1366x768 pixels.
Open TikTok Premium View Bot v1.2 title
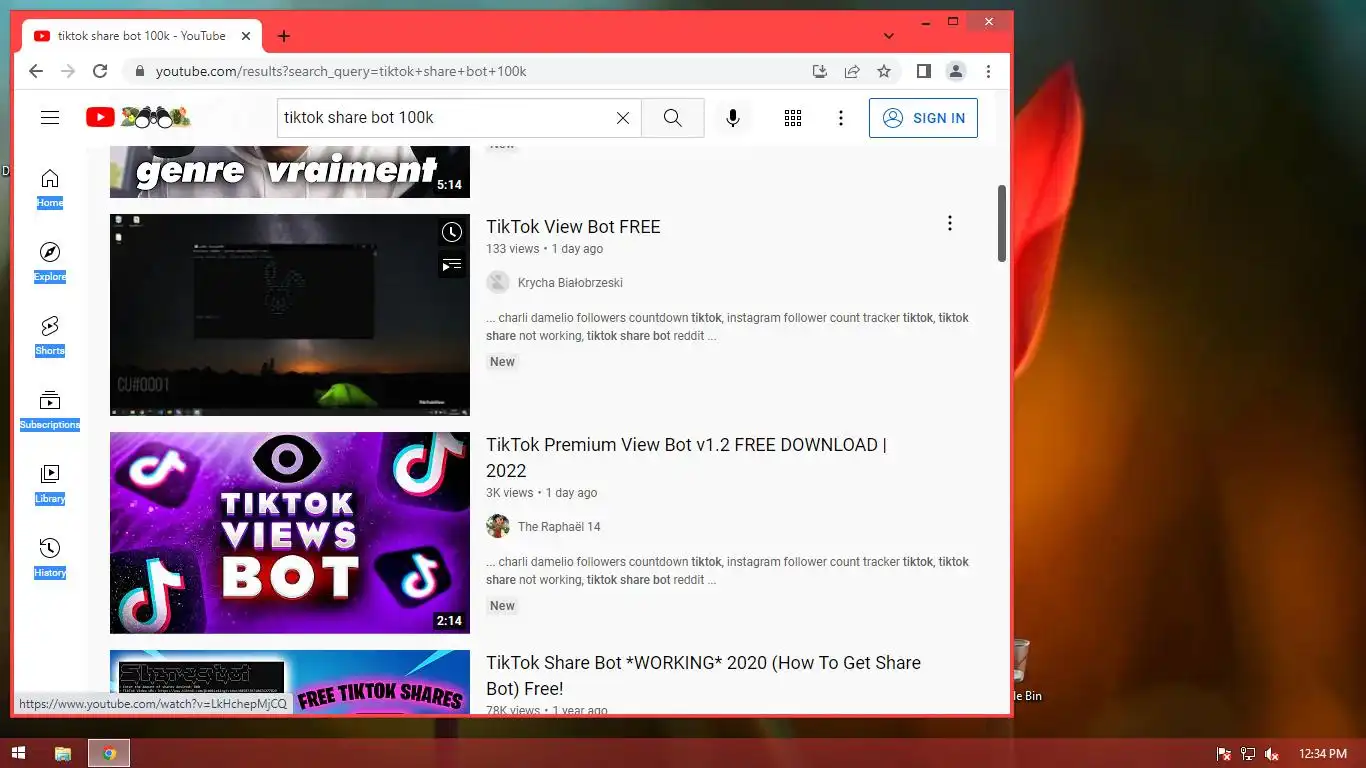tap(686, 458)
